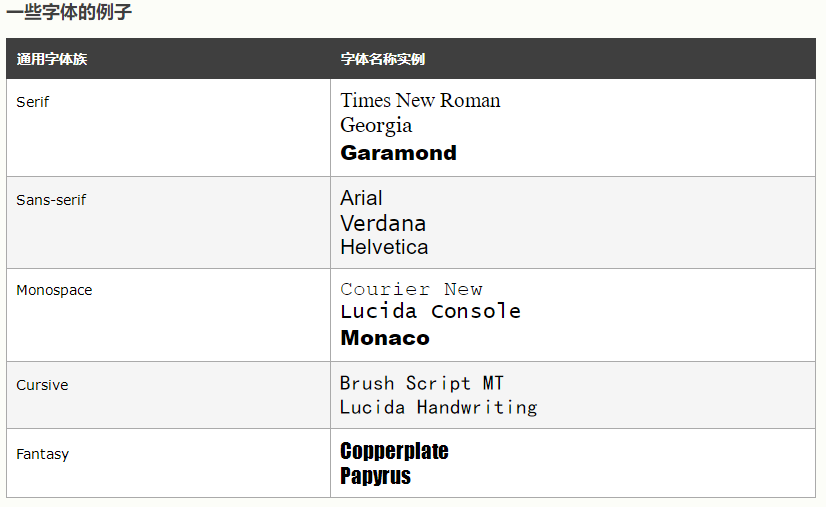The image size is (826, 507).
Task: Click the Arial font example
Action: coord(361,198)
